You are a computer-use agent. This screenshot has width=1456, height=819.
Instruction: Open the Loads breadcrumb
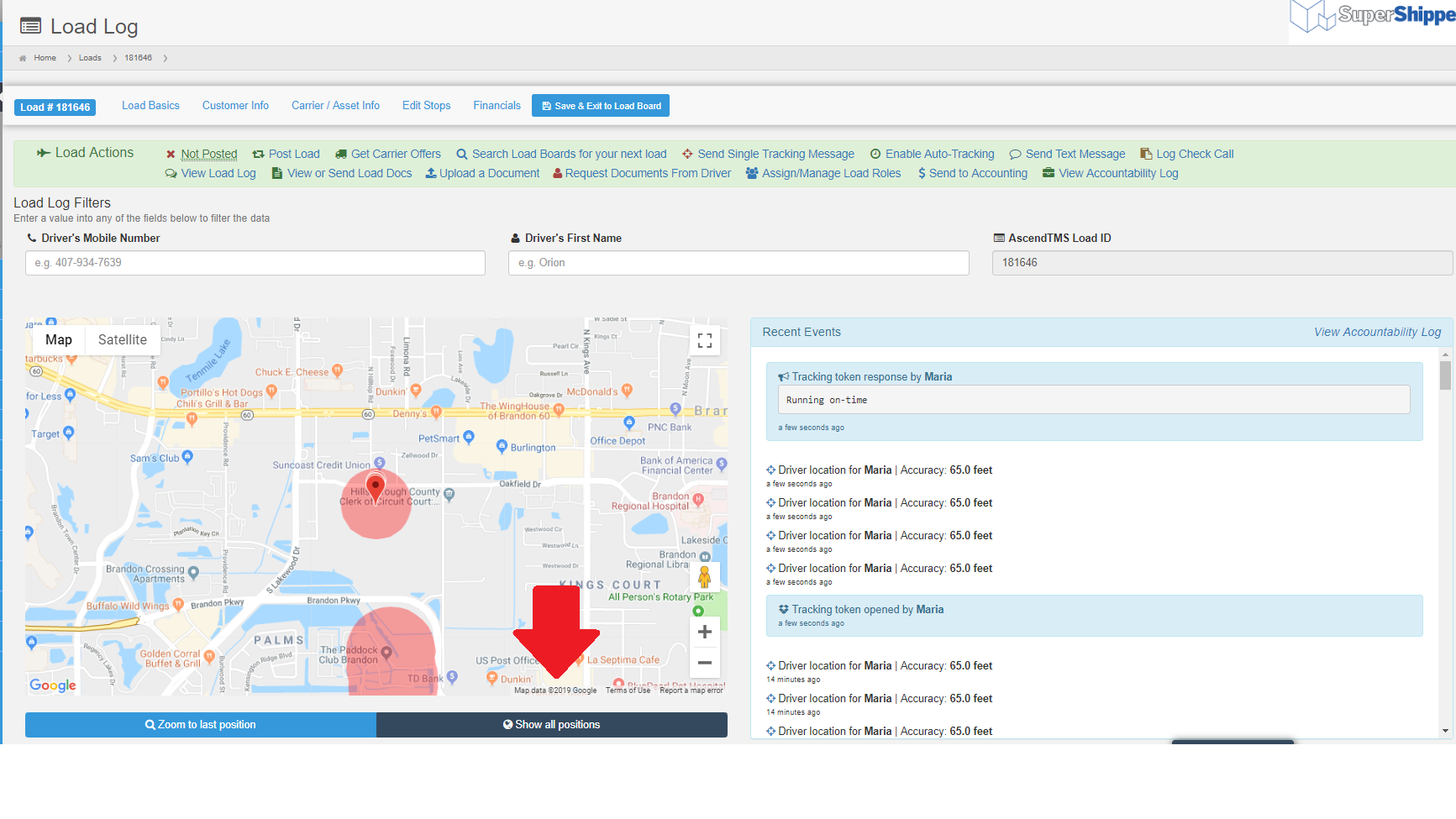tap(90, 58)
